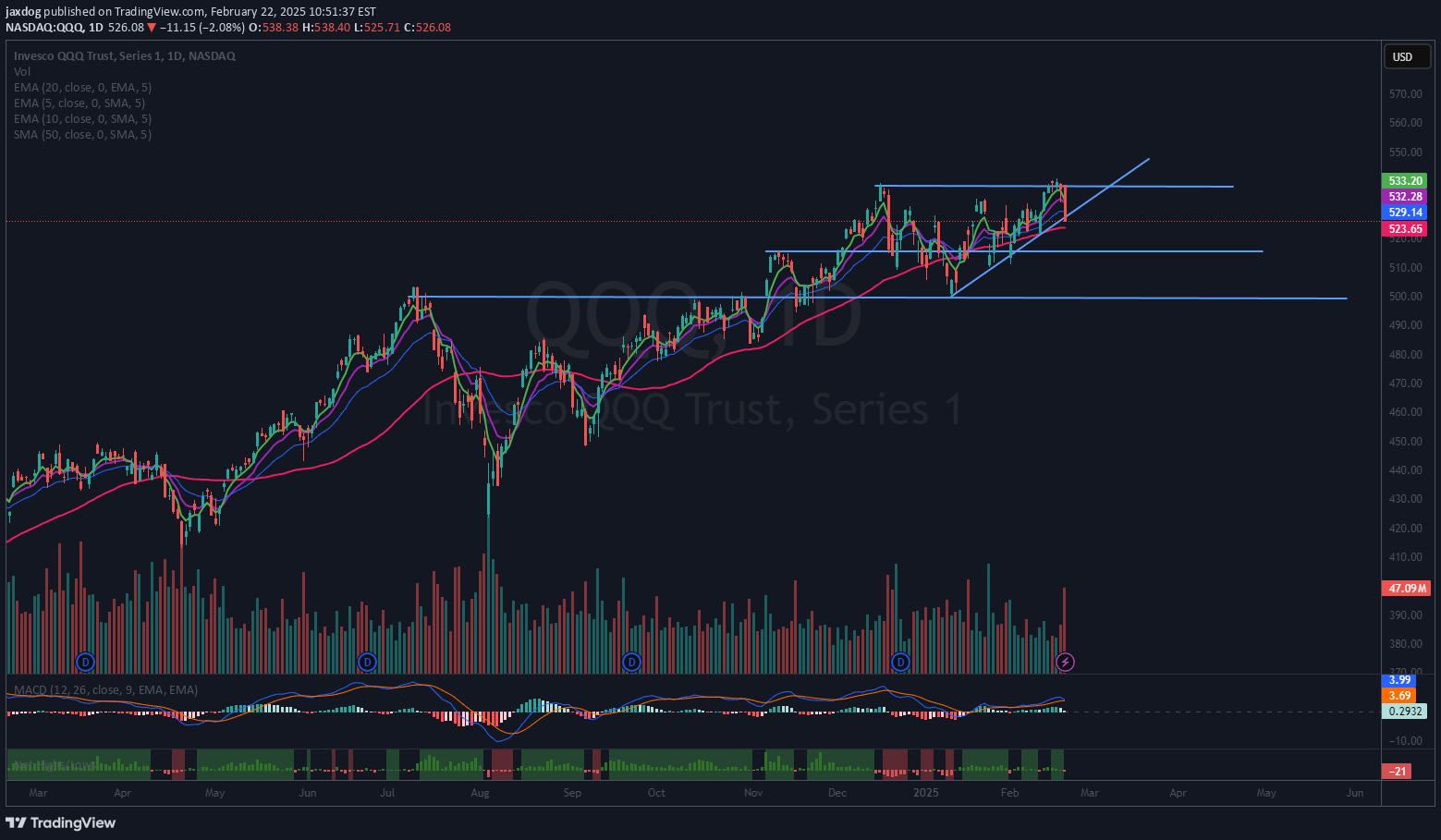The image size is (1441, 840).
Task: Open the USD currency selector
Action: [1402, 57]
